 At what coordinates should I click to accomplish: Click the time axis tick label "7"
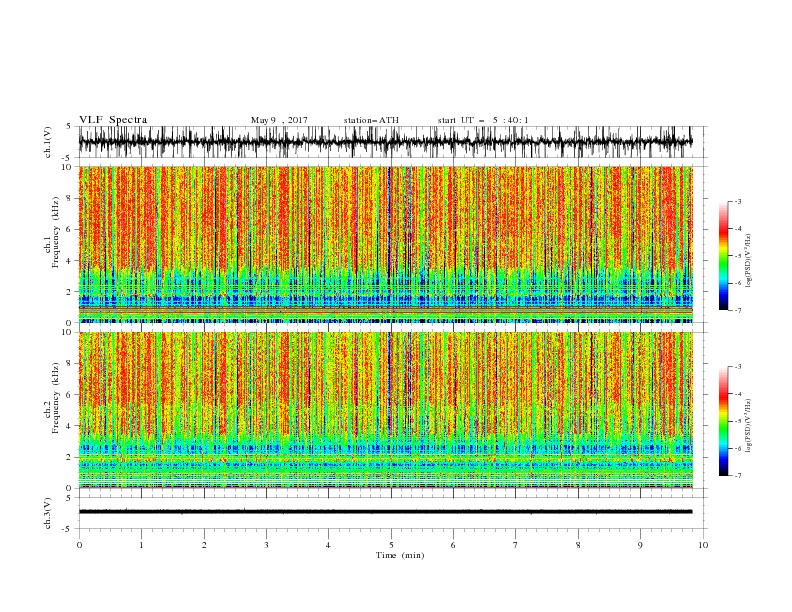point(516,545)
